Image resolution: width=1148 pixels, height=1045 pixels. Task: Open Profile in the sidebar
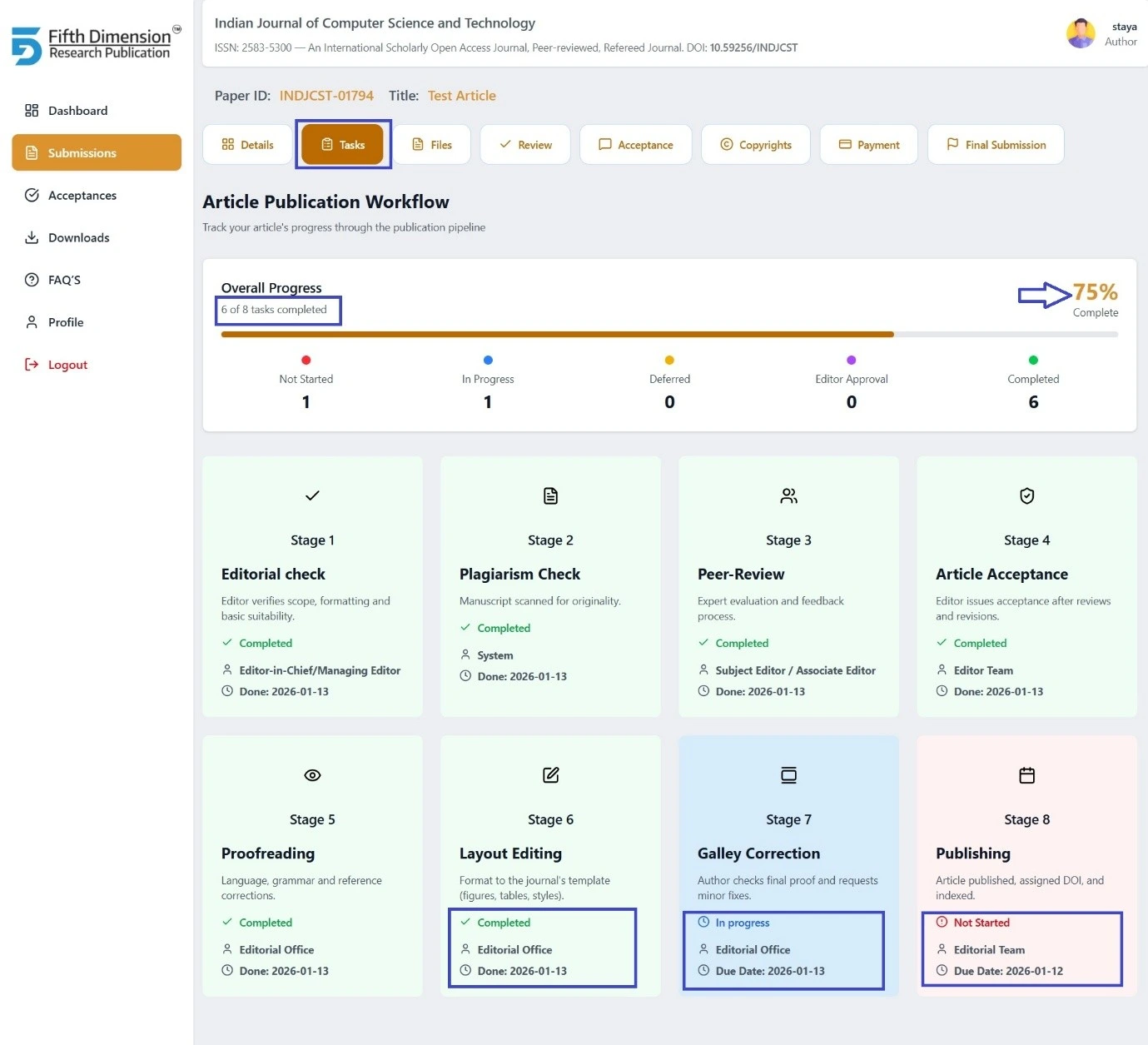pyautogui.click(x=97, y=322)
